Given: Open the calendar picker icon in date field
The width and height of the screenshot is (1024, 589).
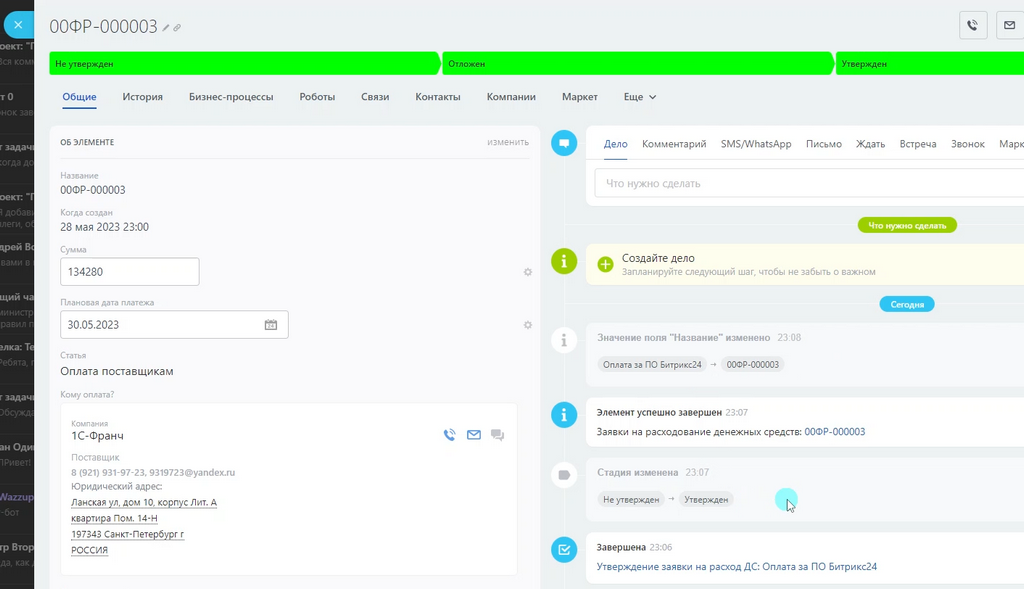Looking at the screenshot, I should [x=270, y=325].
